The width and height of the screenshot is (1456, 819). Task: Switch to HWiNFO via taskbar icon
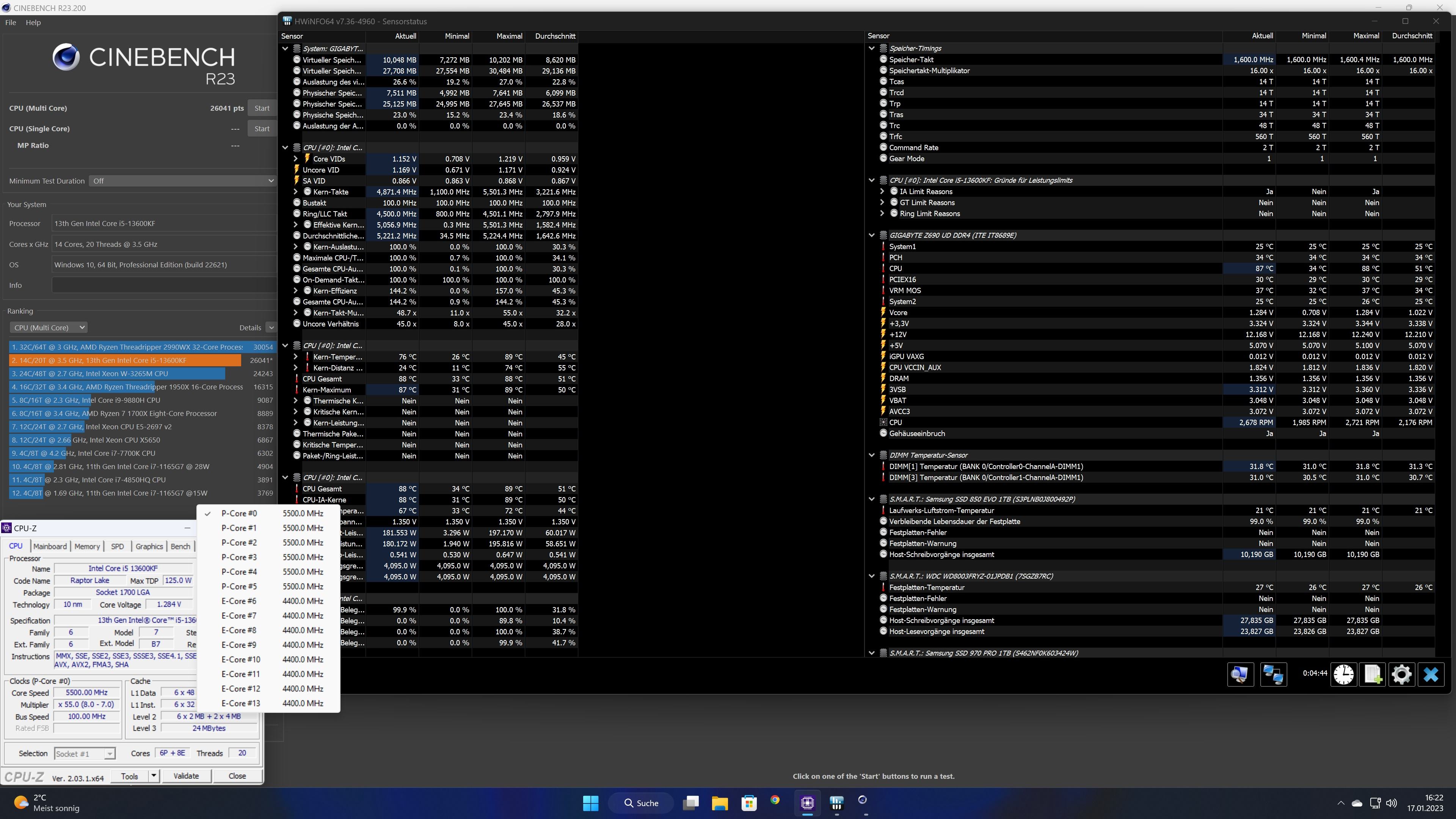click(836, 803)
